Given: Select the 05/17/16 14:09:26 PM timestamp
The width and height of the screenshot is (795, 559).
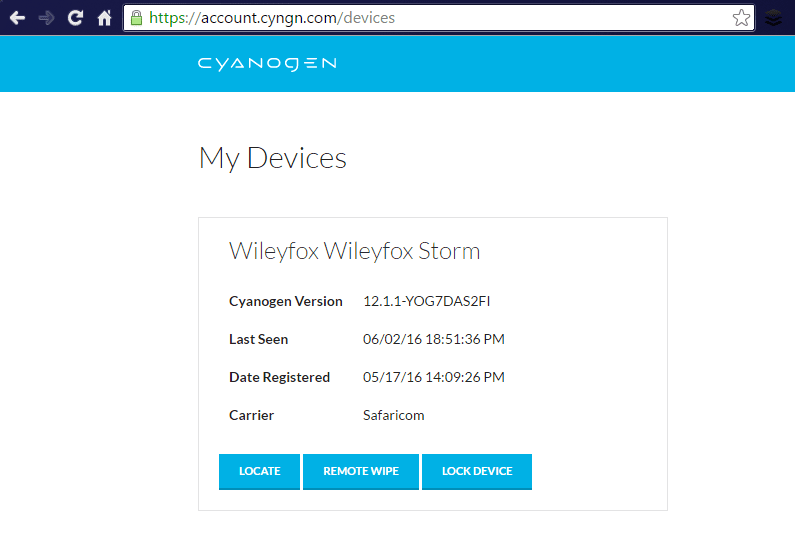Looking at the screenshot, I should pos(433,377).
